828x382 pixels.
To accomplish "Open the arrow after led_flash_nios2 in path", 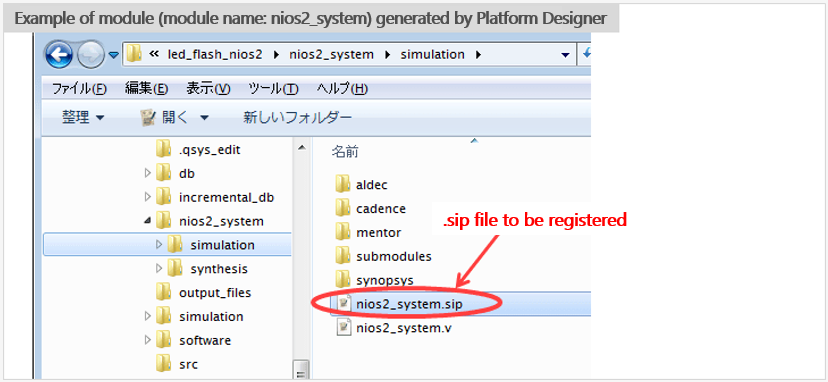I will point(276,54).
